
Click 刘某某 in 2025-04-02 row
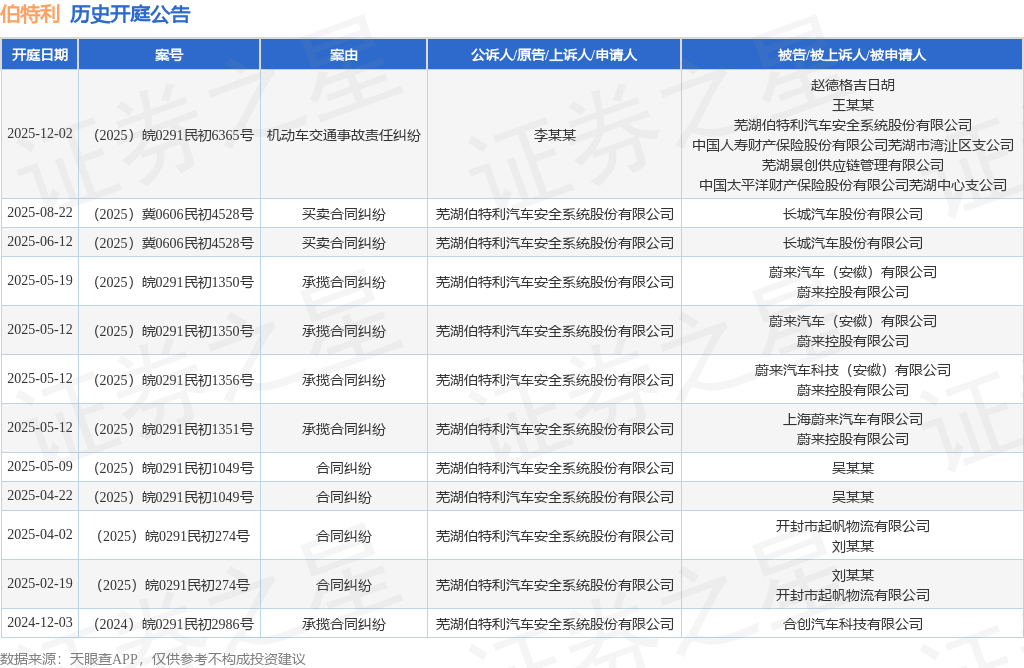(x=852, y=547)
